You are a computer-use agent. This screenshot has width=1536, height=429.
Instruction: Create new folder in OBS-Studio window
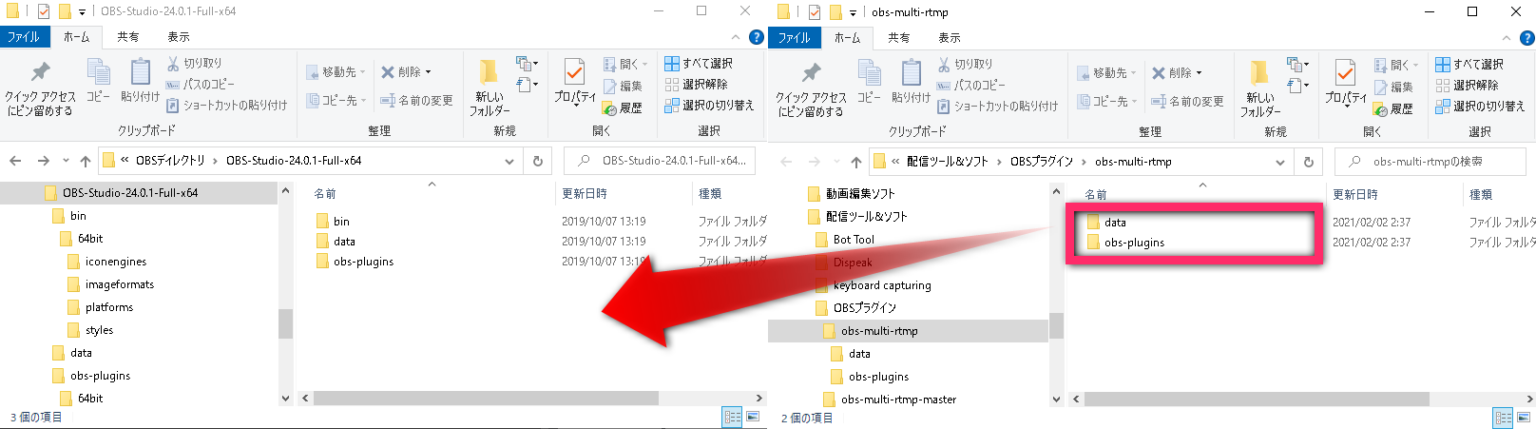(x=490, y=88)
